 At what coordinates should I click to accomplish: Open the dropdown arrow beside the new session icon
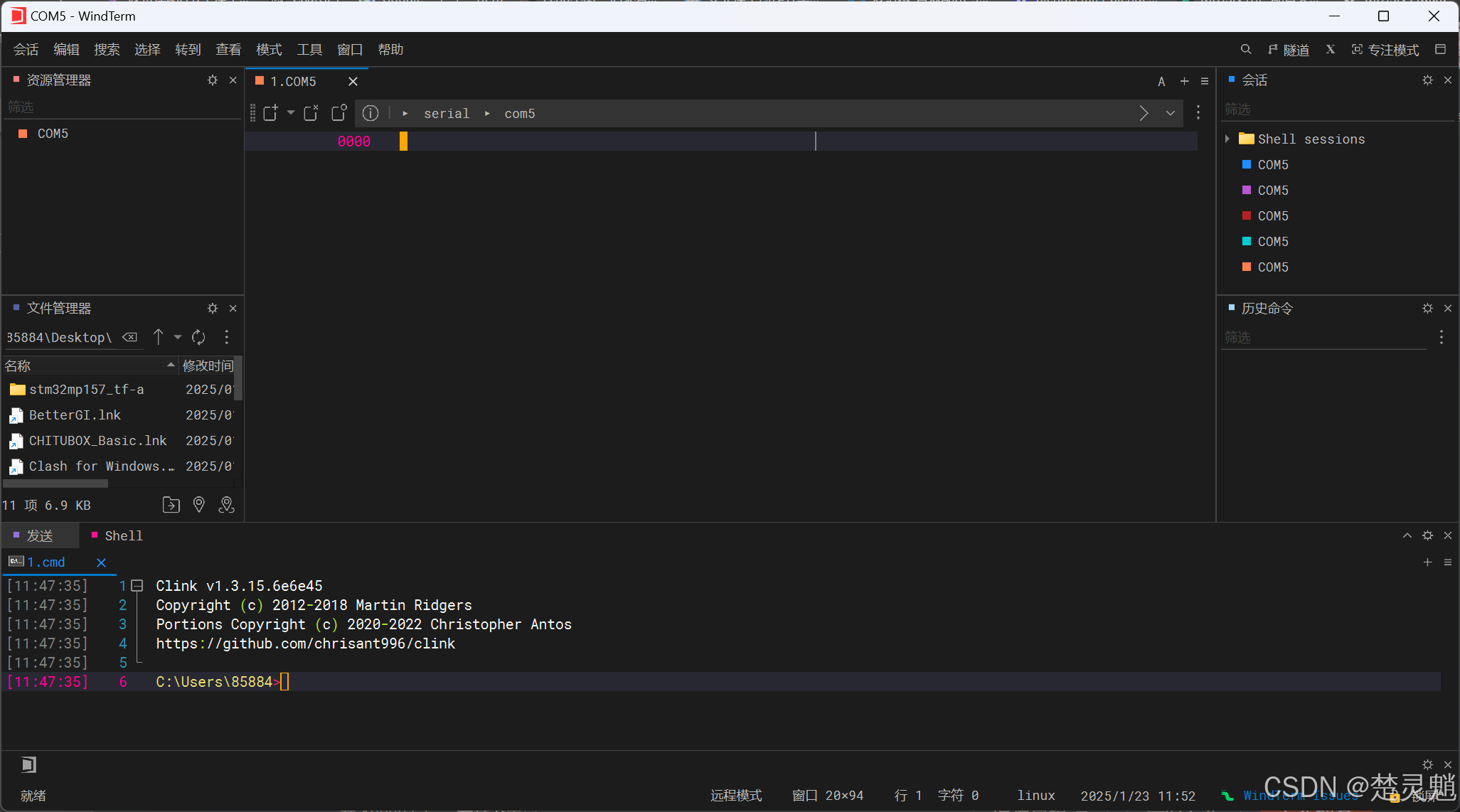click(291, 112)
